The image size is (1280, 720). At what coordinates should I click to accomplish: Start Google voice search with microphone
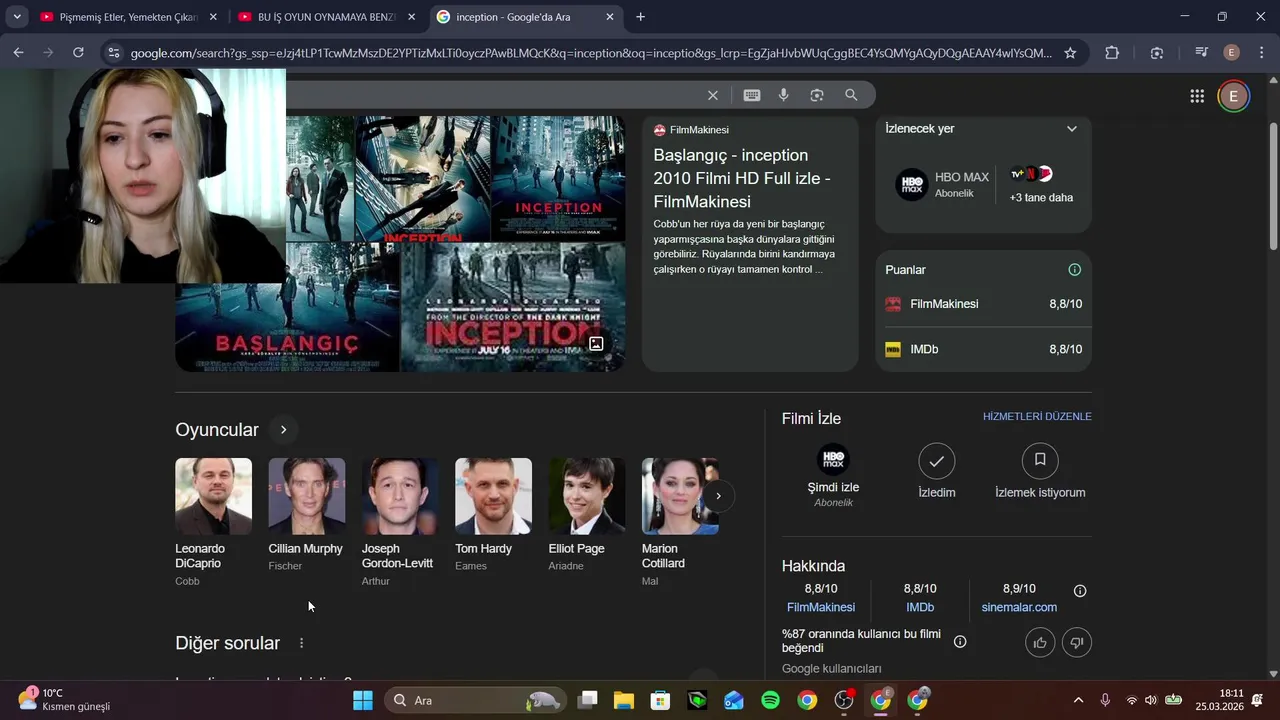click(x=784, y=95)
